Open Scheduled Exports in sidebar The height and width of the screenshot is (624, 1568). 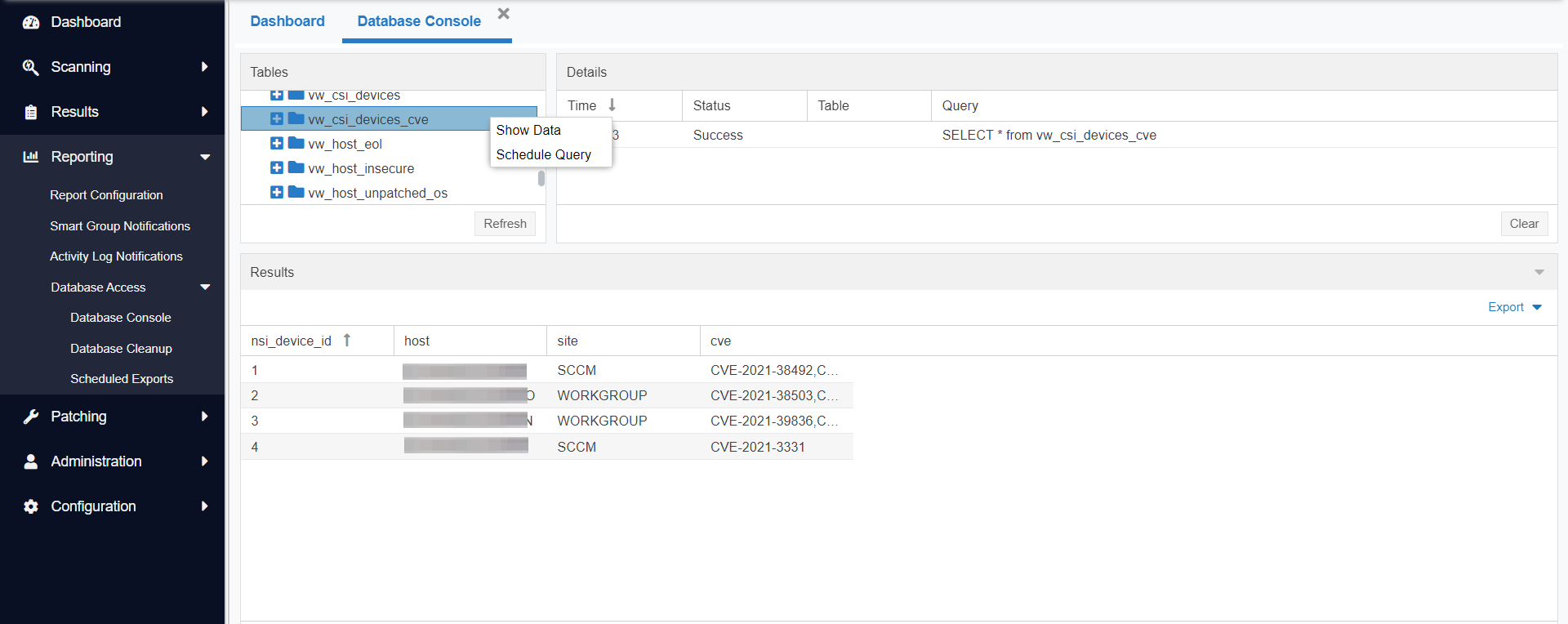coord(122,379)
